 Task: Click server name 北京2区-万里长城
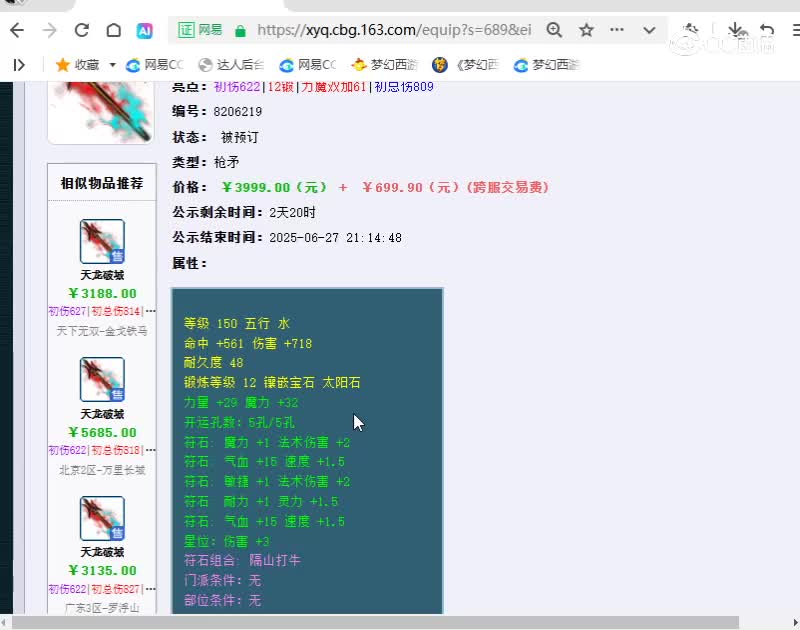point(102,470)
